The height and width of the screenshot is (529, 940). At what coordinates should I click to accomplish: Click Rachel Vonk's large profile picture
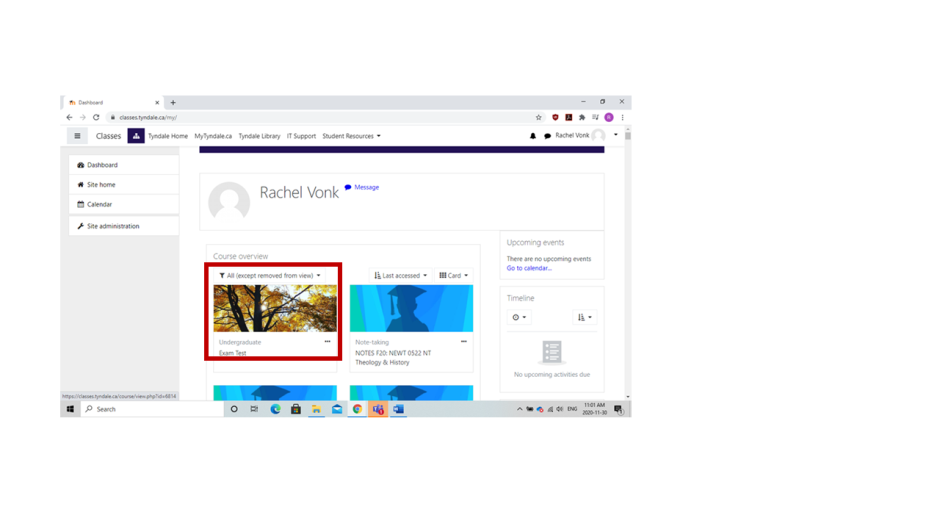pyautogui.click(x=229, y=202)
